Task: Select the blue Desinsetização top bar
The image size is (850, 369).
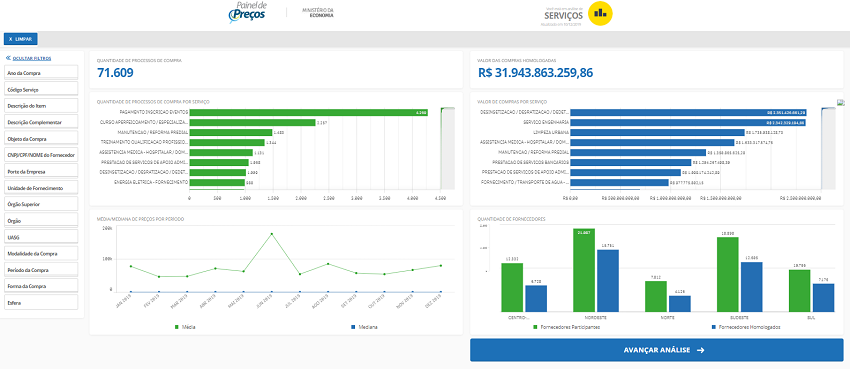Action: pyautogui.click(x=688, y=112)
